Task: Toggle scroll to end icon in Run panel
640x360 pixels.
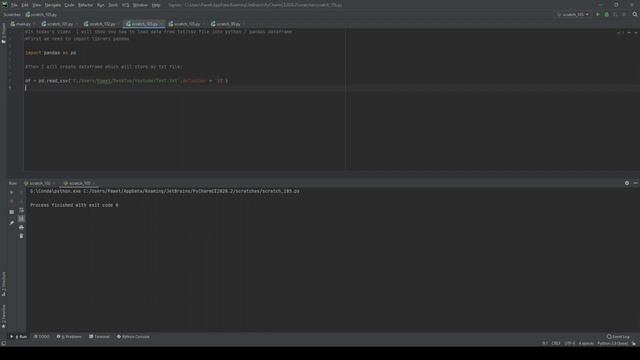Action: tap(21, 219)
